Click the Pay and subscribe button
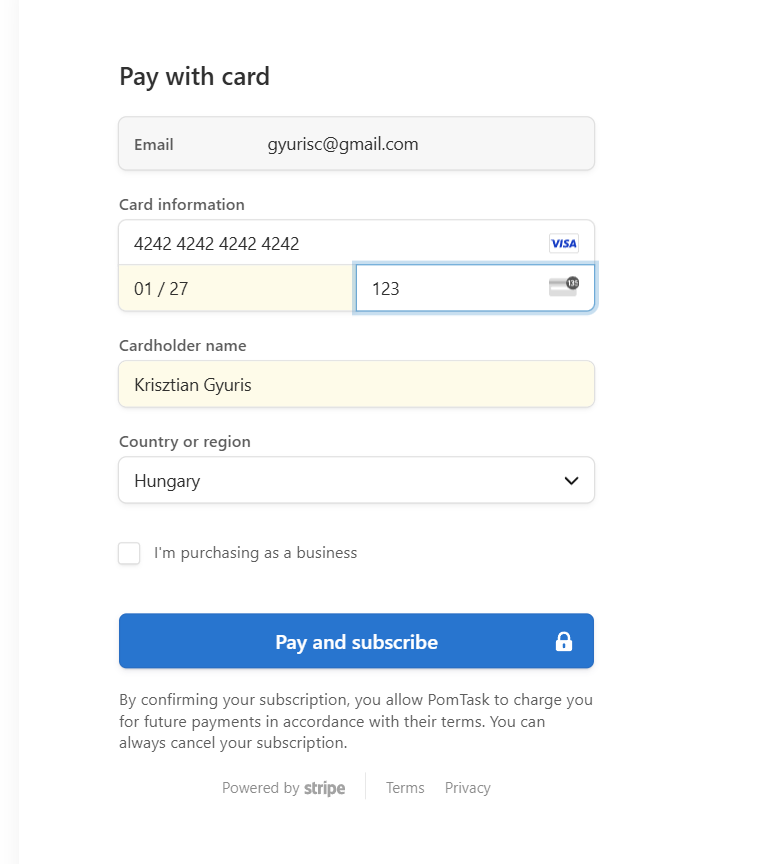 [356, 641]
